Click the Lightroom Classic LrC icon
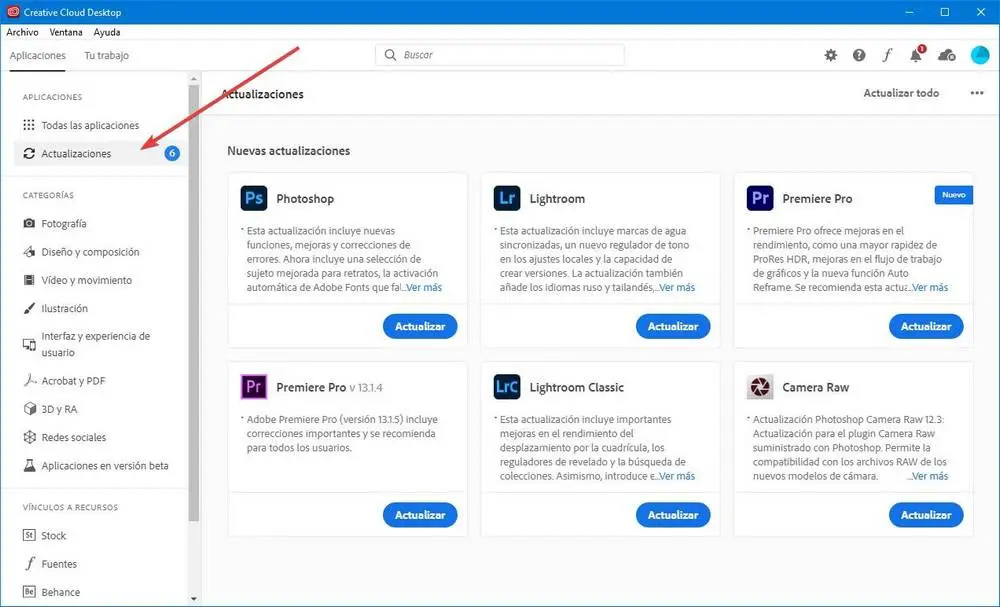 pos(507,387)
